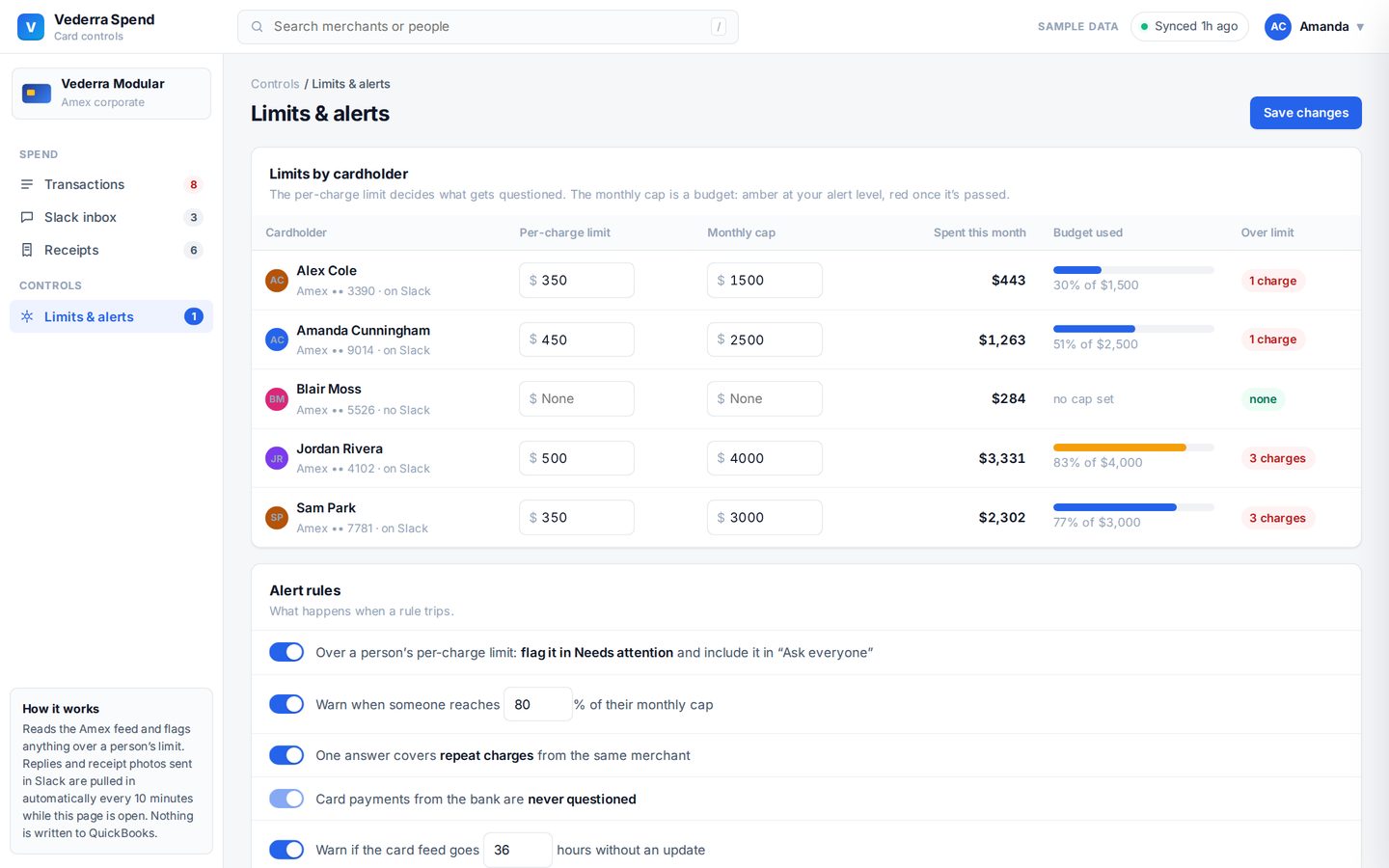The image size is (1389, 868).
Task: Click the Spent this month column header
Action: (x=979, y=232)
